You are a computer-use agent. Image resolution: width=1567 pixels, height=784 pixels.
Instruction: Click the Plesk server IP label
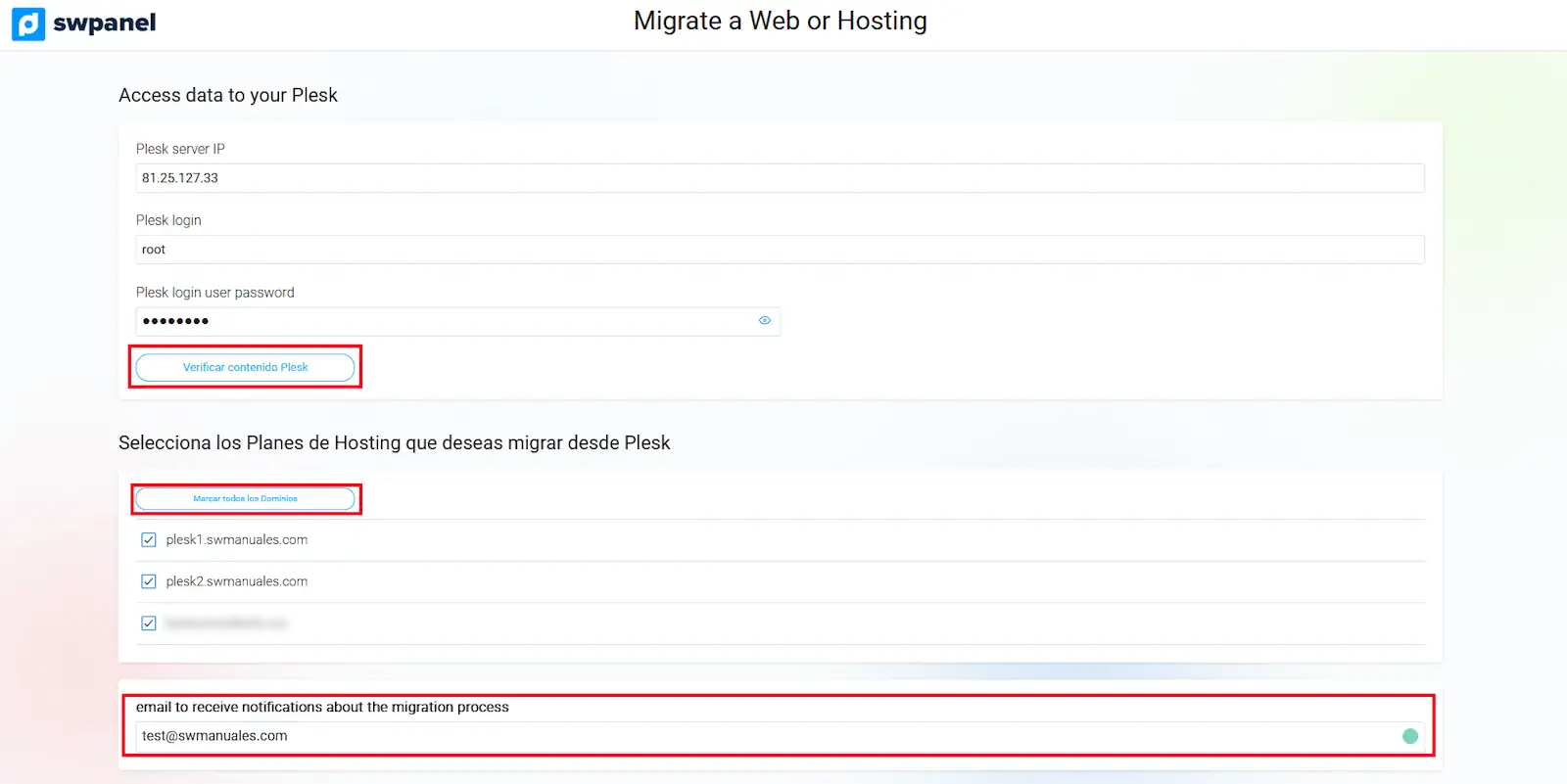(180, 149)
